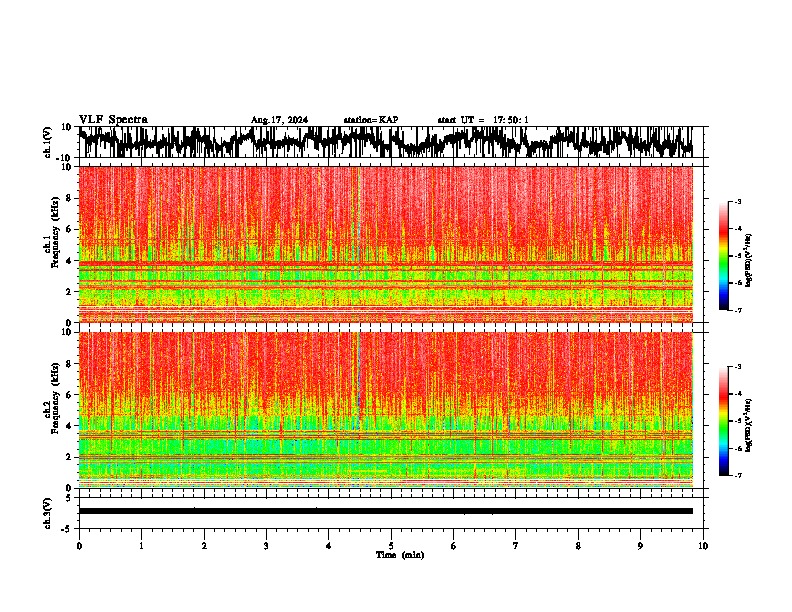Click the ch.2 frequency axis "2" tick label

point(69,457)
